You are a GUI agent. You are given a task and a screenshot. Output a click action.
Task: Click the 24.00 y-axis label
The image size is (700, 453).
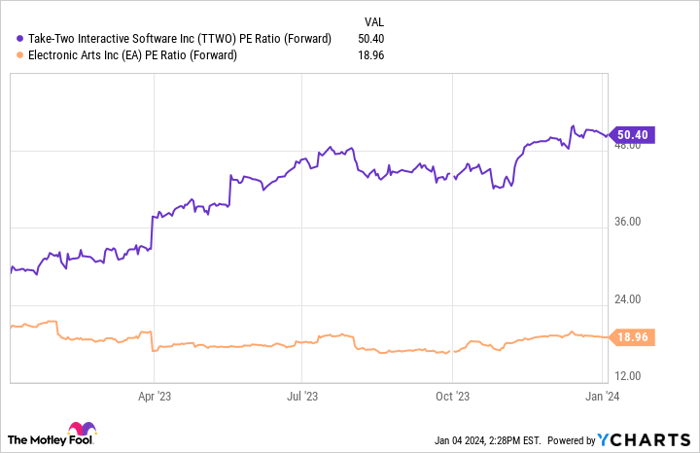628,299
